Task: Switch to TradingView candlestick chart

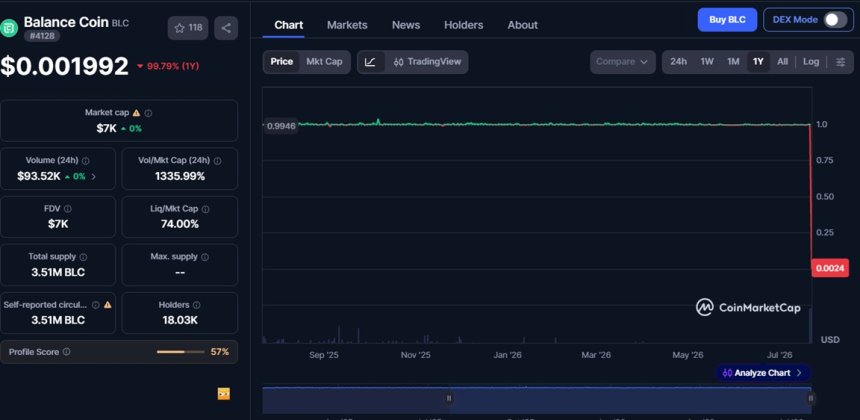Action: (x=427, y=62)
